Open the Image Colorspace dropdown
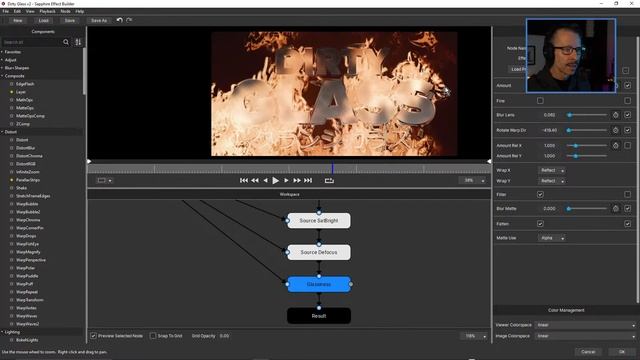The width and height of the screenshot is (640, 360). (585, 336)
